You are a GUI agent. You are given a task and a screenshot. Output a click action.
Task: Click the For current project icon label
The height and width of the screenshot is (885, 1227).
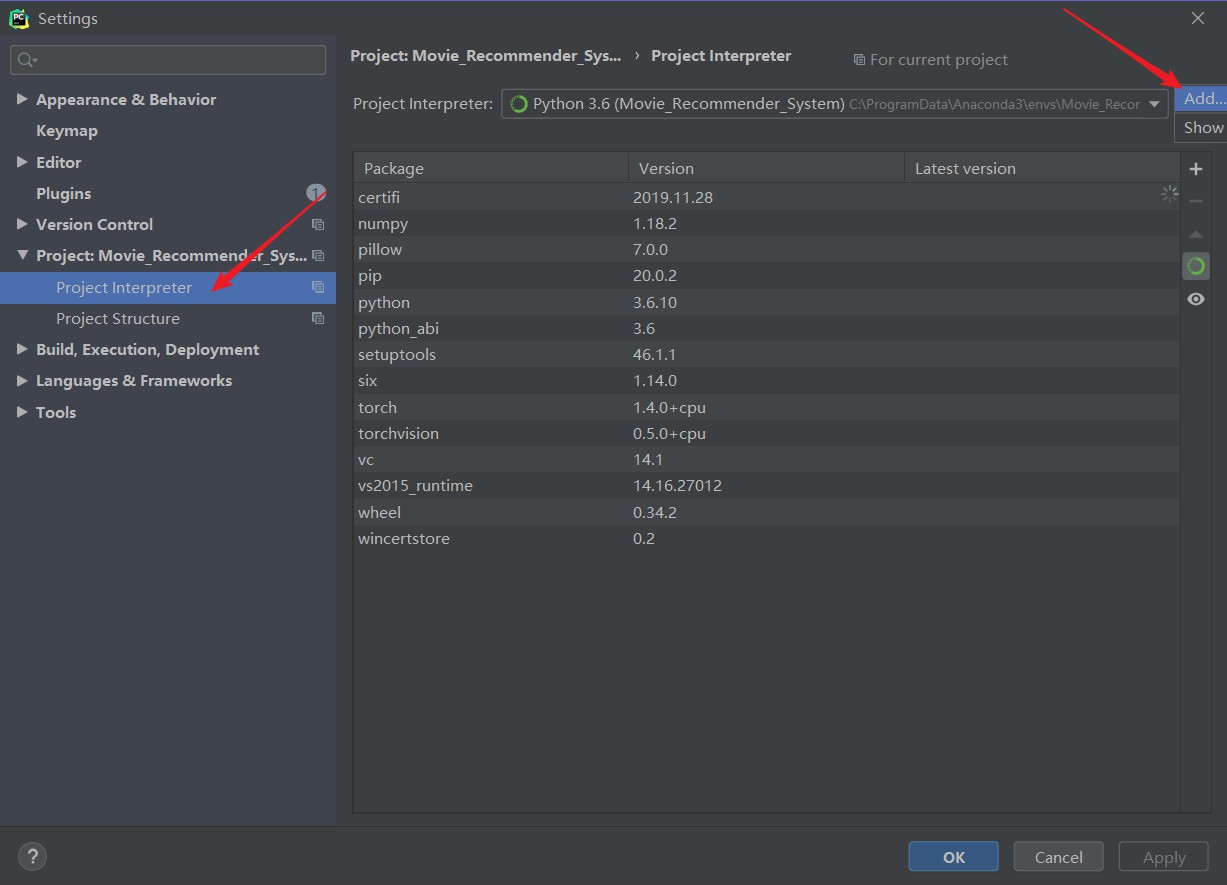tap(930, 60)
